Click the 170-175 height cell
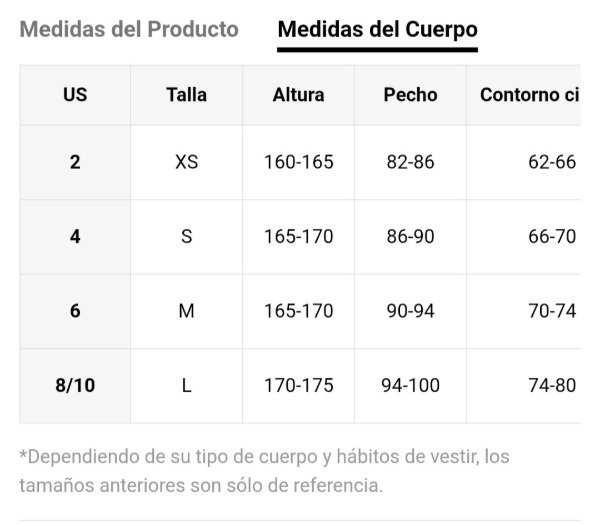Viewport: 600px width, 524px height. coord(298,385)
